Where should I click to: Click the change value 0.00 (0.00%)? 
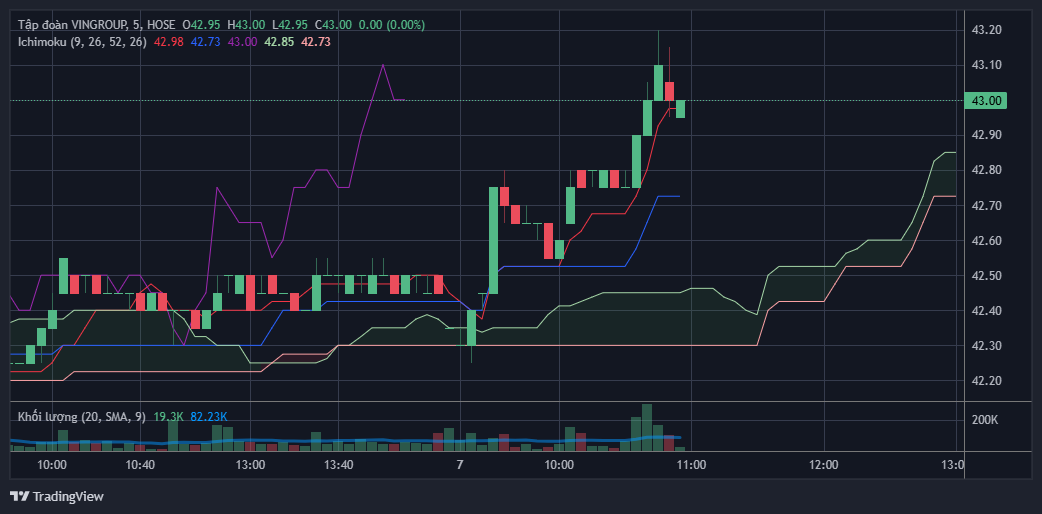point(391,25)
